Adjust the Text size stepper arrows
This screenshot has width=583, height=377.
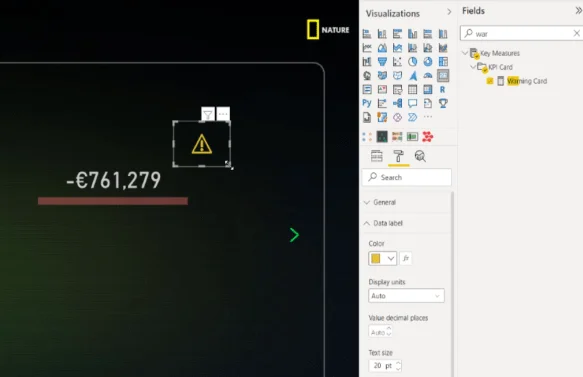[x=398, y=365]
